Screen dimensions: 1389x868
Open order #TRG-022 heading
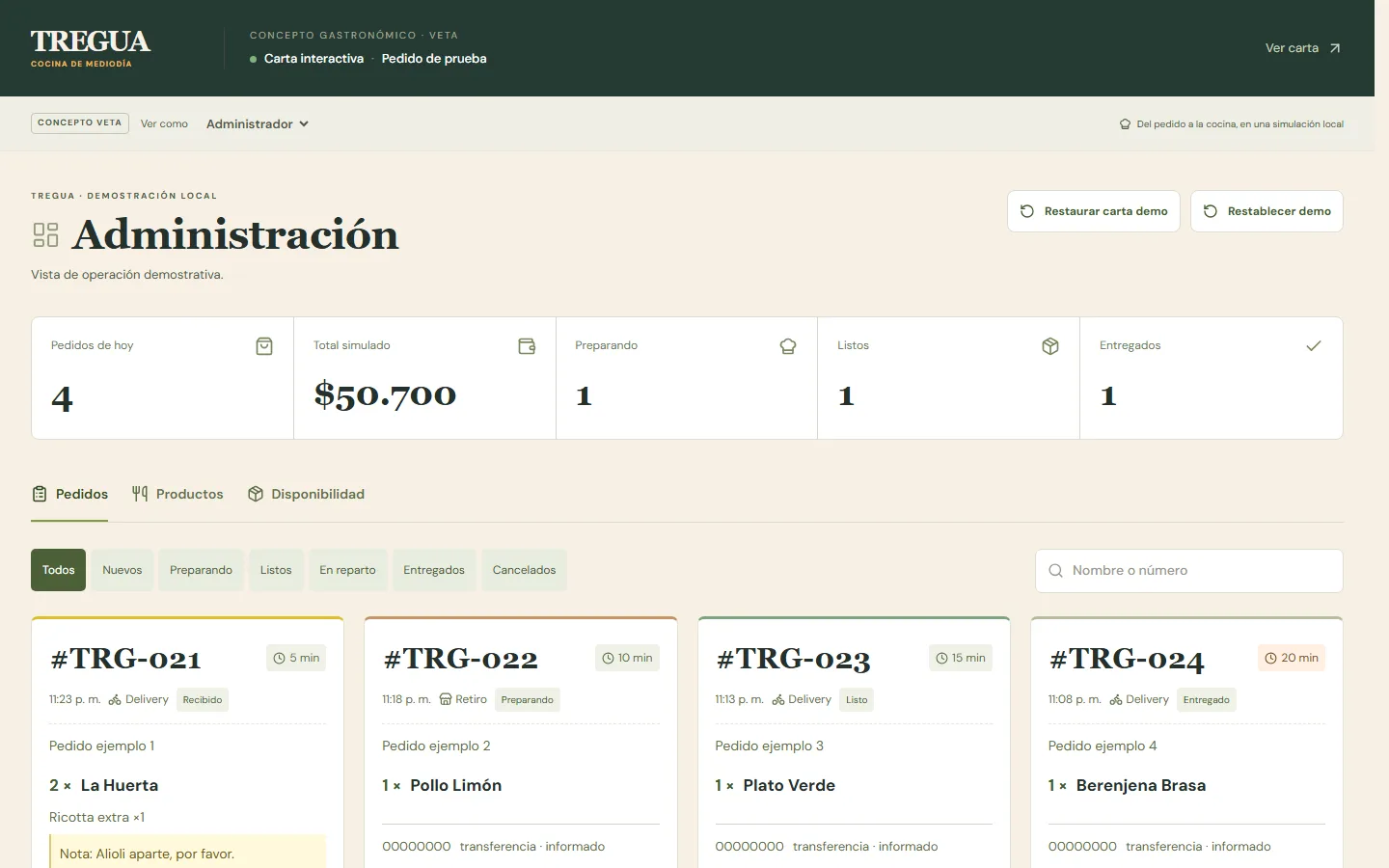point(460,659)
